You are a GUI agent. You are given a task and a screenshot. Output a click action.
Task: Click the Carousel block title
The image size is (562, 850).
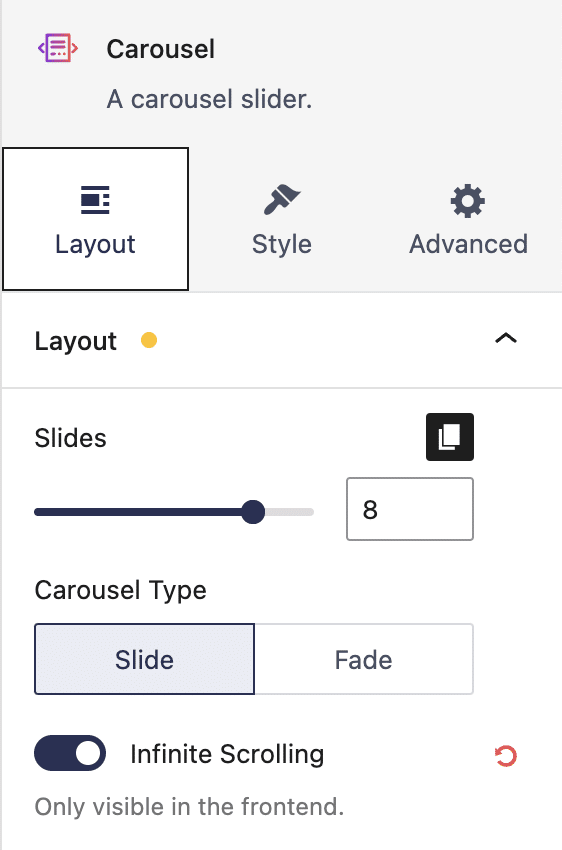(160, 49)
